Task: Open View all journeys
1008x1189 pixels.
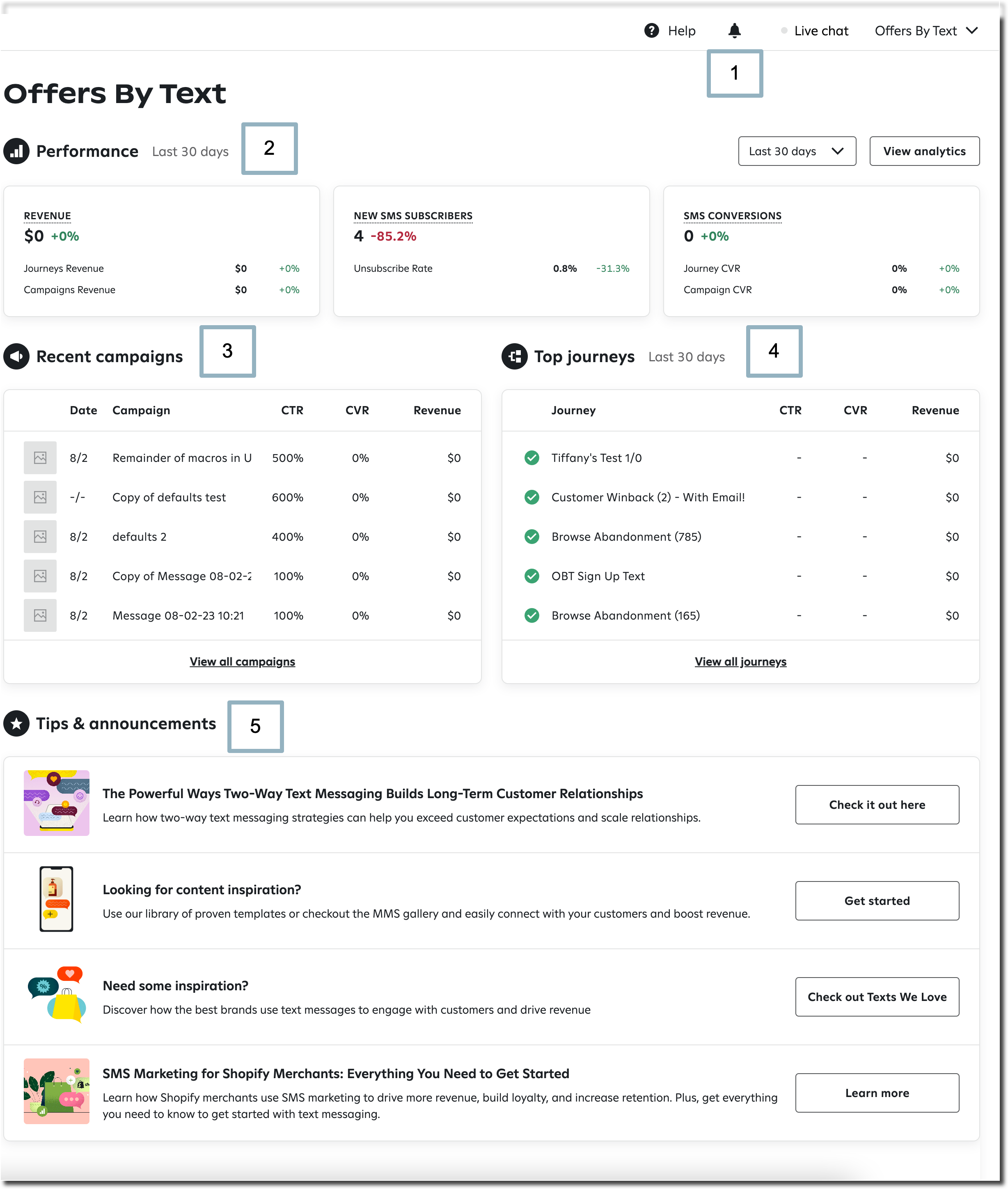Action: [740, 661]
